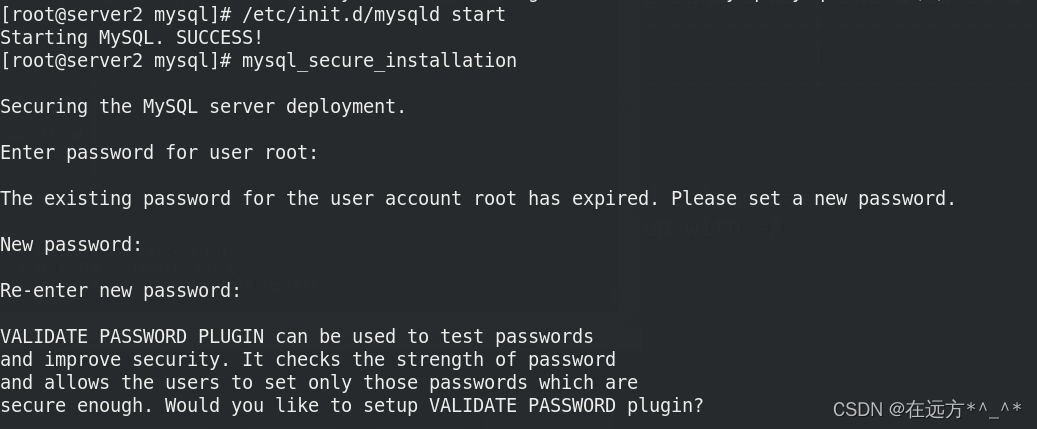Viewport: 1037px width, 429px height.
Task: Click the 'New password:' prompt
Action: click(x=71, y=245)
